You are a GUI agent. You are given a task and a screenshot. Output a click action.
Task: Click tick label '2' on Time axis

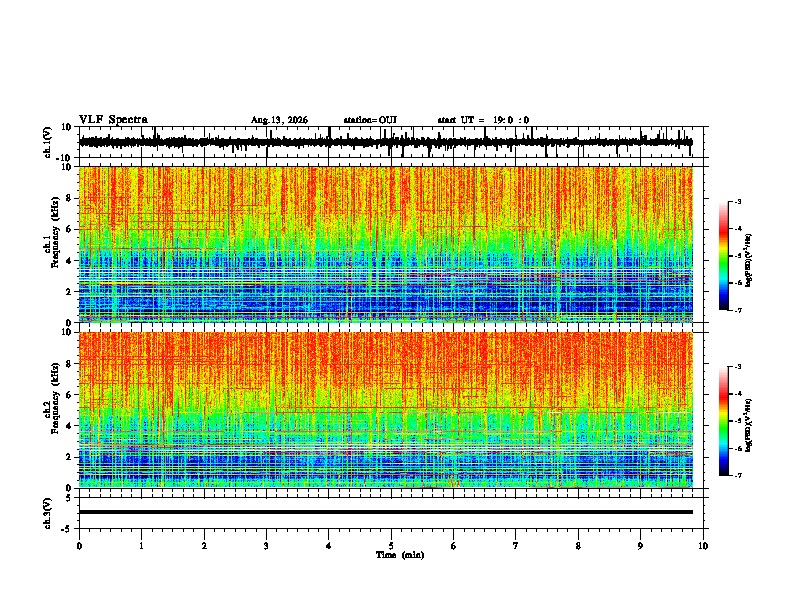pos(204,546)
